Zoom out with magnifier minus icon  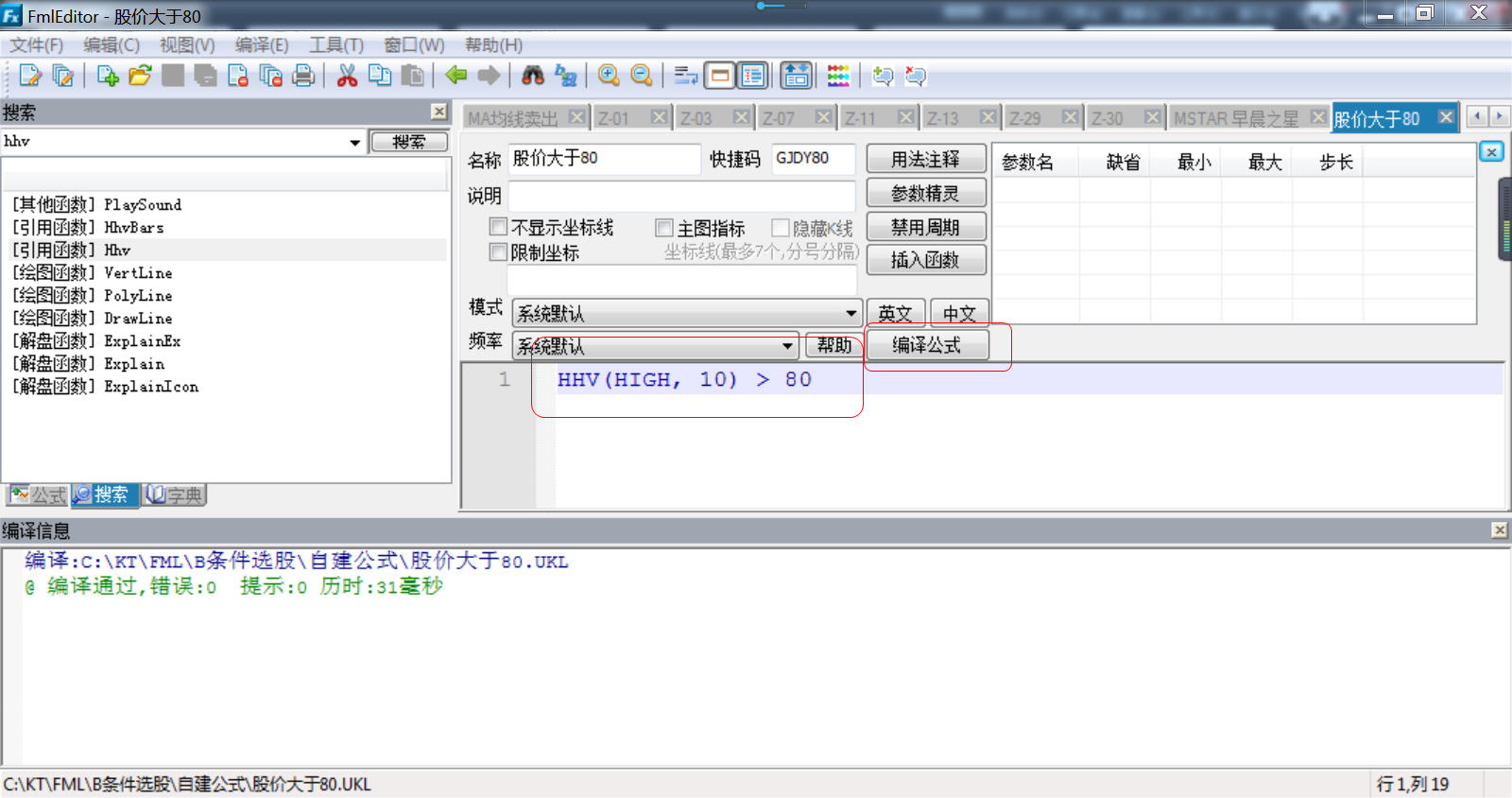point(642,76)
